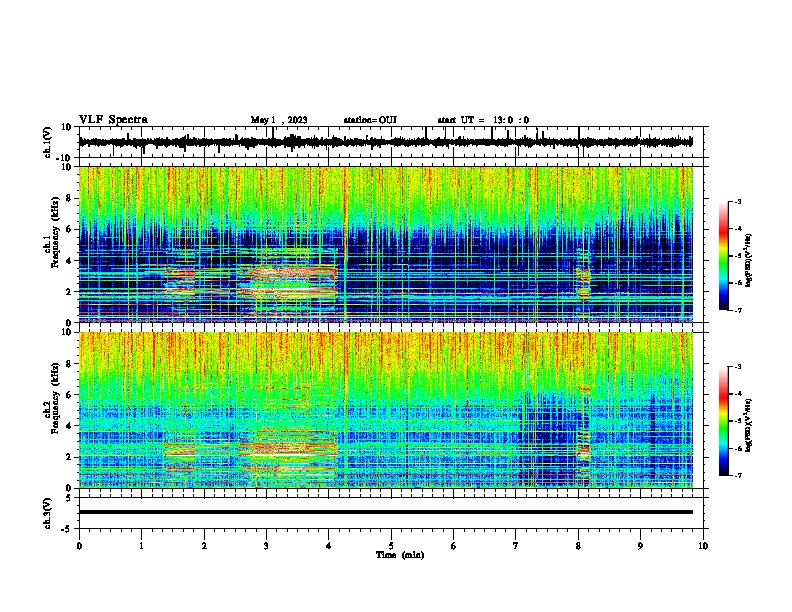Click time axis tick label "2"

tap(204, 545)
